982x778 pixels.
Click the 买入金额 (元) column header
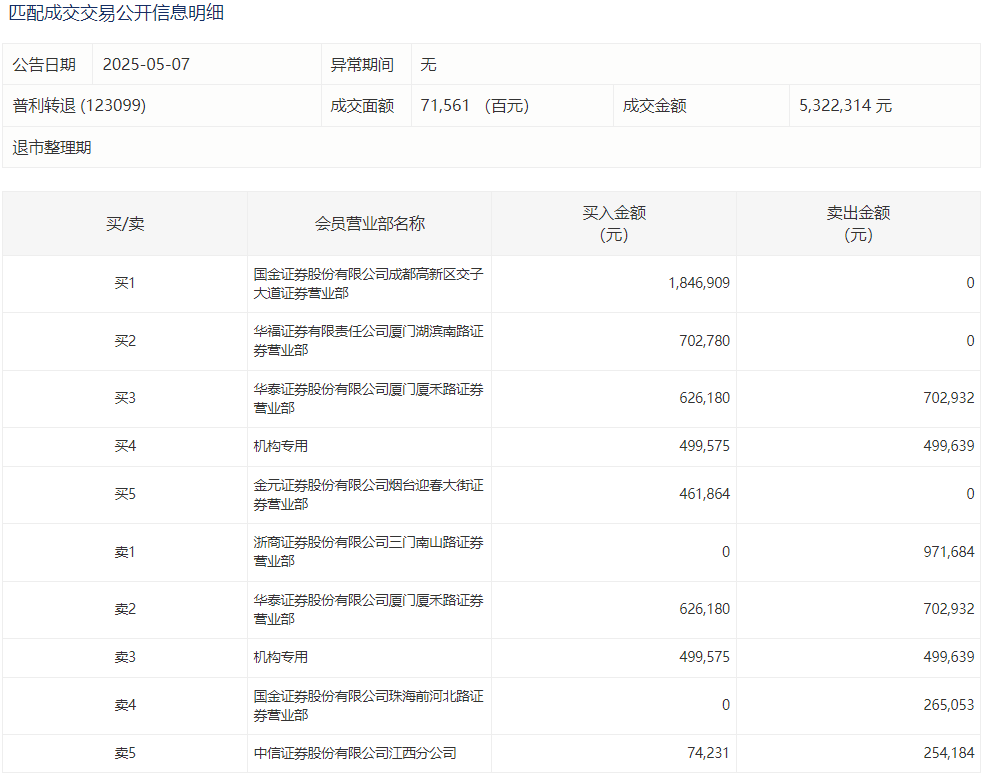pyautogui.click(x=614, y=224)
